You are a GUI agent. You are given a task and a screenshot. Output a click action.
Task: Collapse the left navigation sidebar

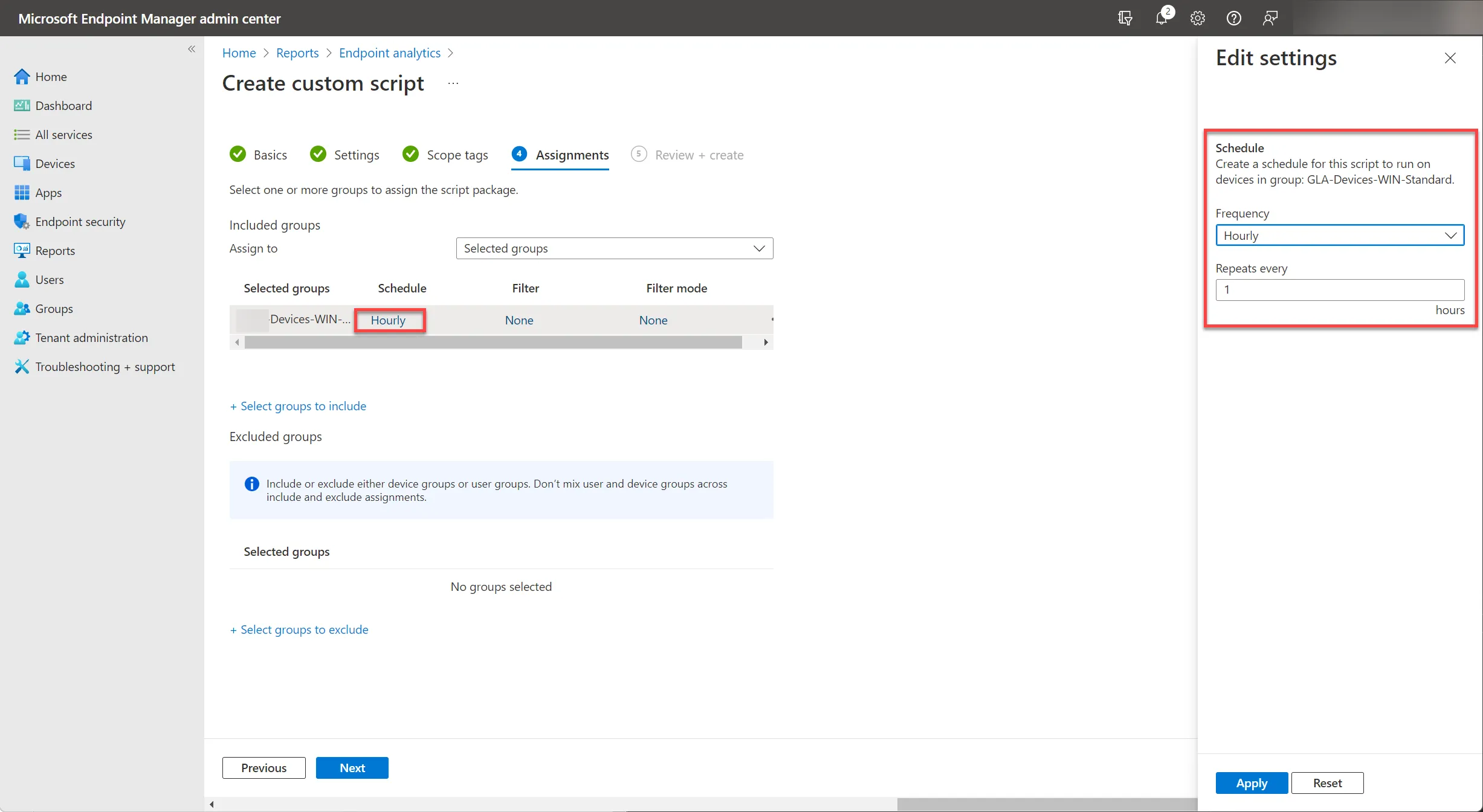point(192,49)
